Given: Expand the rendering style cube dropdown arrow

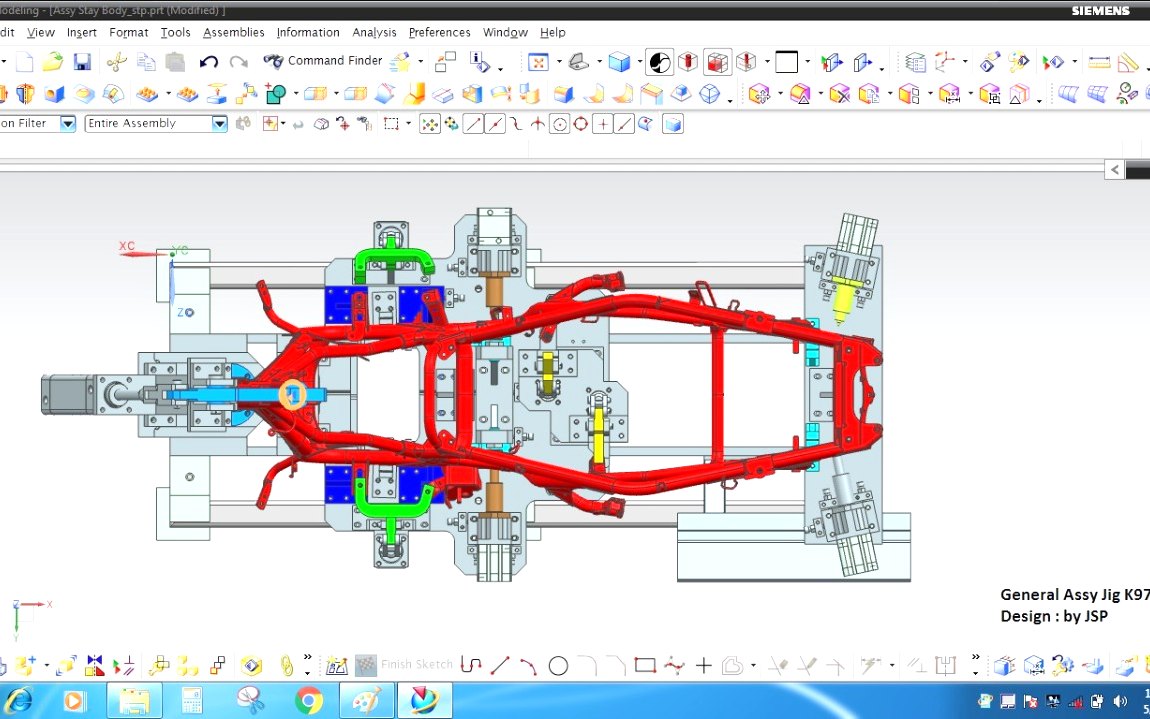Looking at the screenshot, I should coord(638,62).
